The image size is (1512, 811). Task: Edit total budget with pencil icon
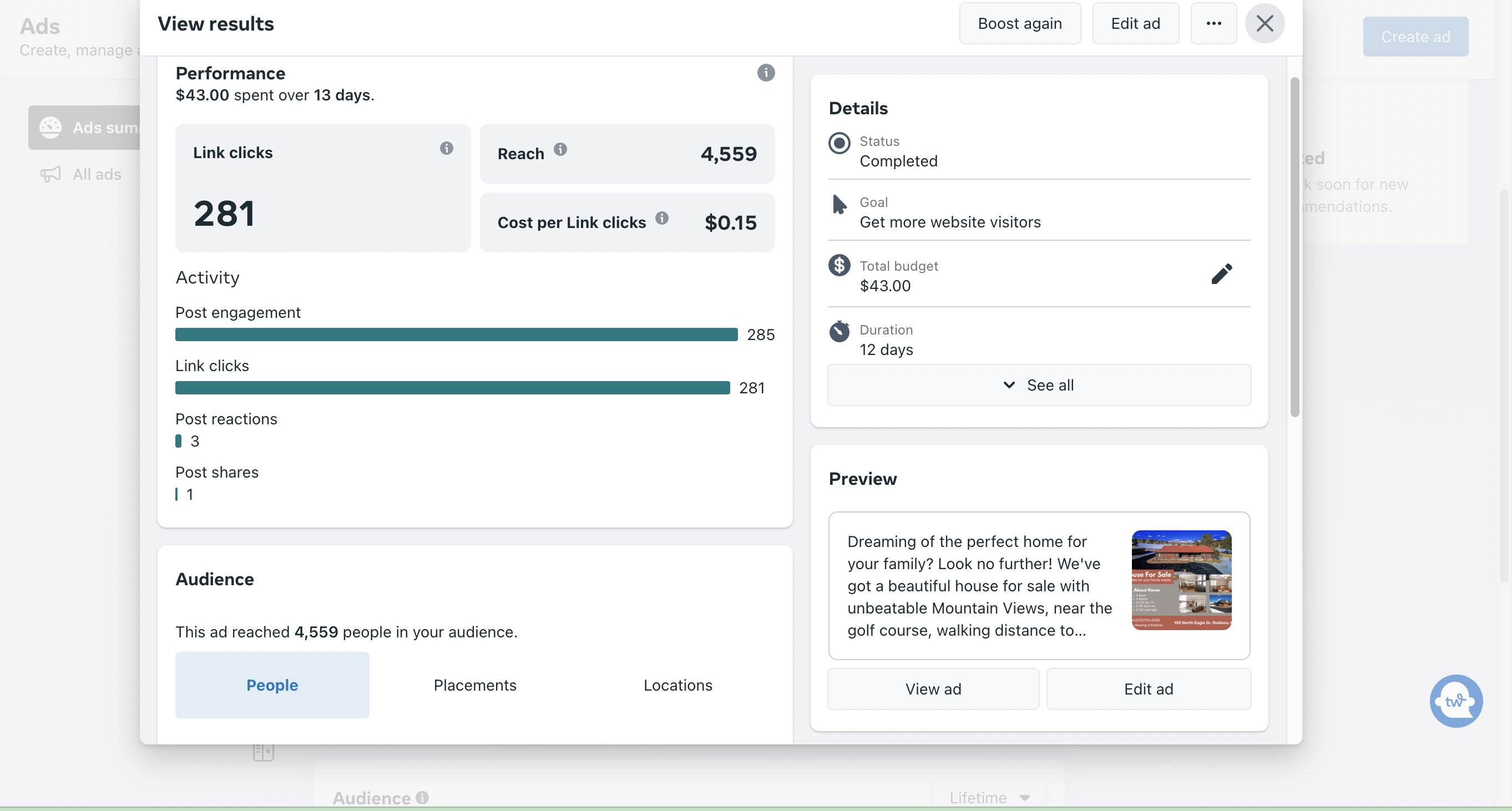1221,274
